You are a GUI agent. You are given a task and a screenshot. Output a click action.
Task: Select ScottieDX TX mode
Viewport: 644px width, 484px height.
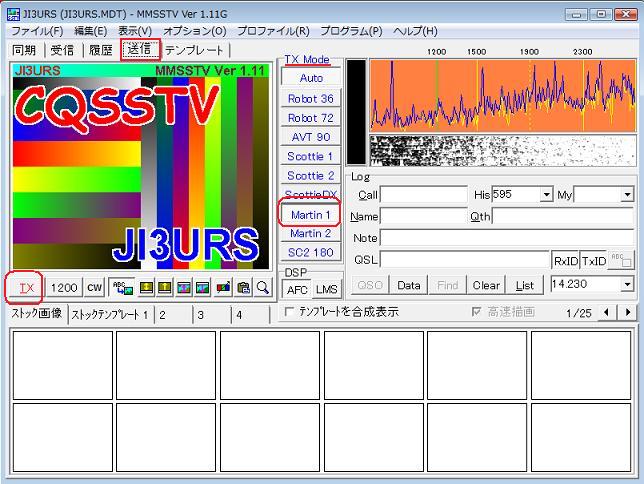[x=311, y=193]
